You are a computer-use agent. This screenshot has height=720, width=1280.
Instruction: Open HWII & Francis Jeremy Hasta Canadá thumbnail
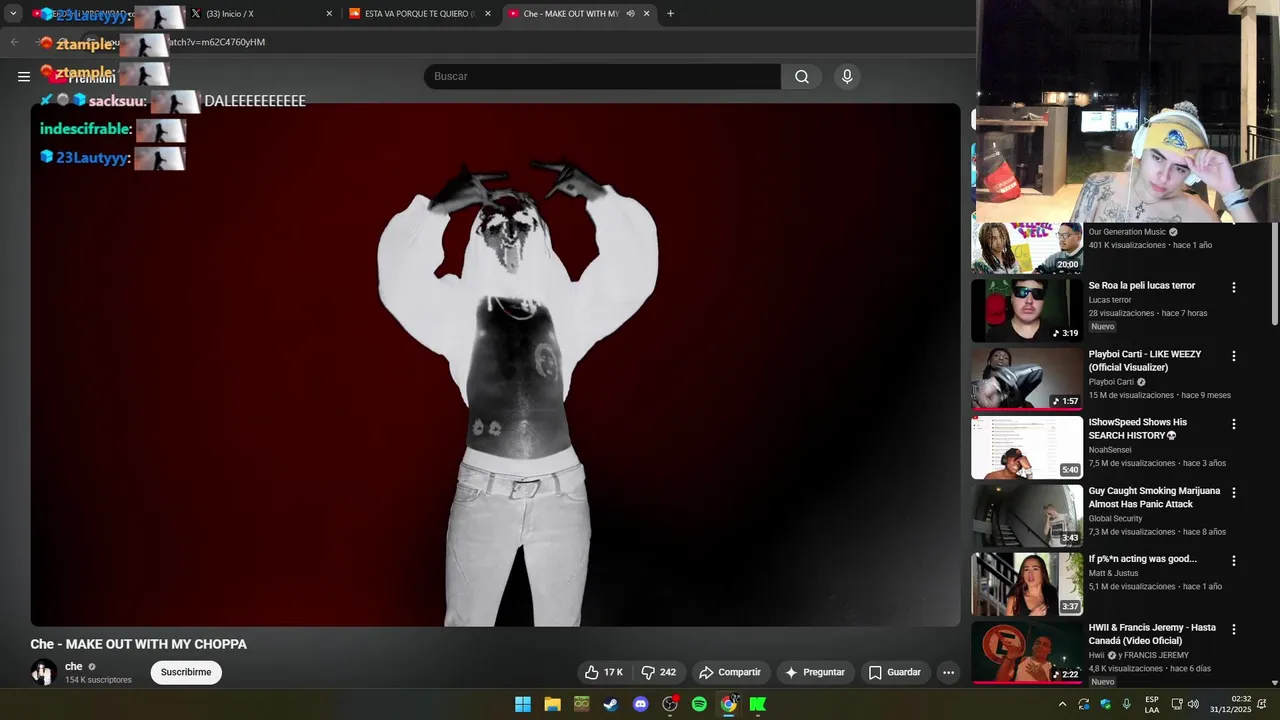pyautogui.click(x=1027, y=652)
